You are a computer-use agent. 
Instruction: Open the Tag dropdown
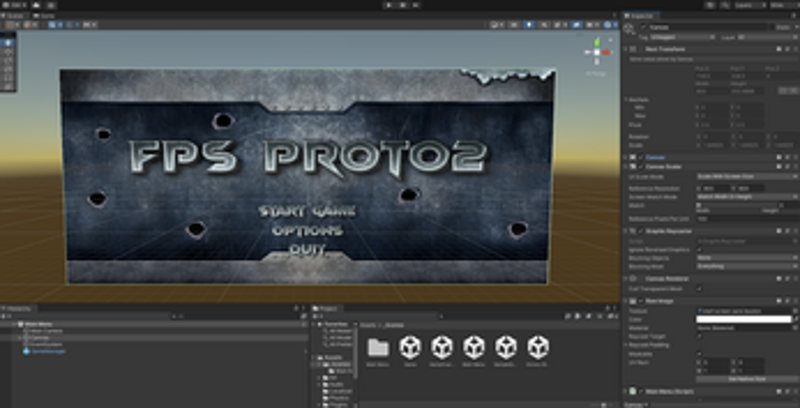coord(682,37)
